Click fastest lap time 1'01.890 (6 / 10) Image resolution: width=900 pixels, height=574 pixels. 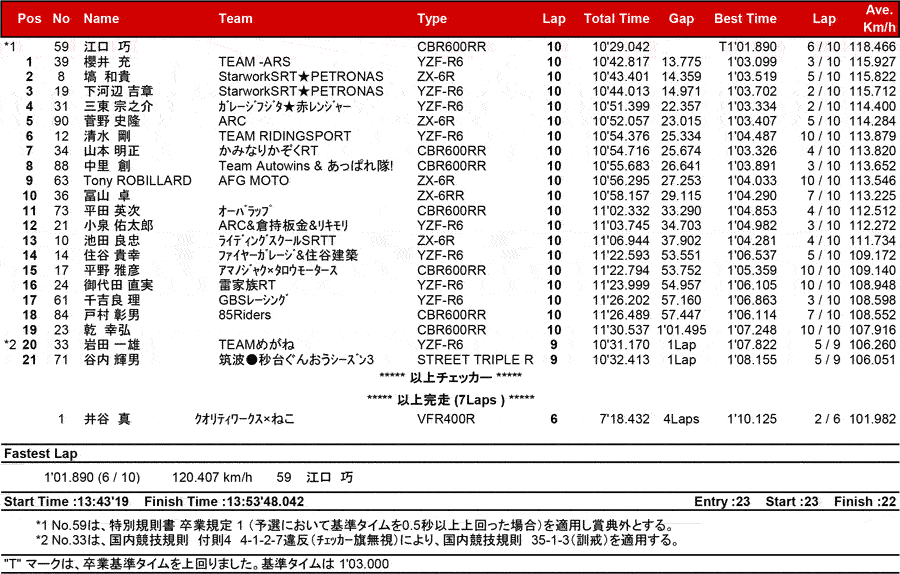click(x=92, y=478)
